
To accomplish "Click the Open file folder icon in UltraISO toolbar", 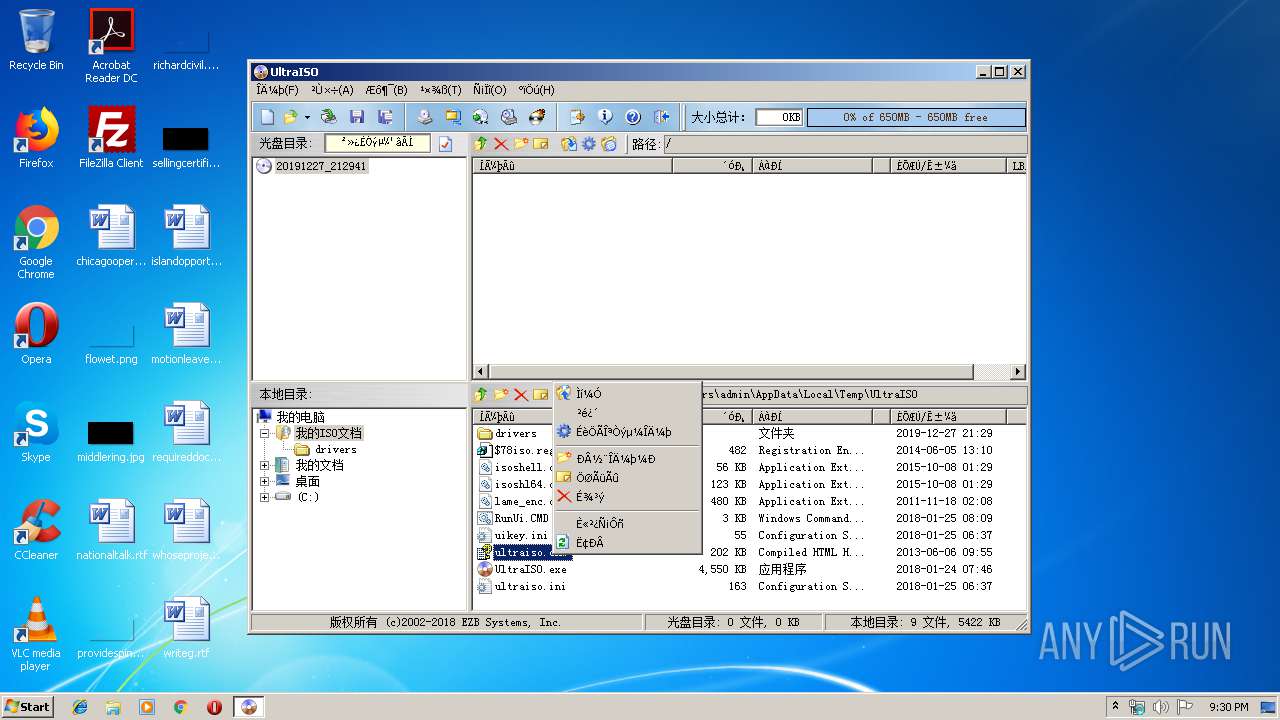I will [291, 117].
